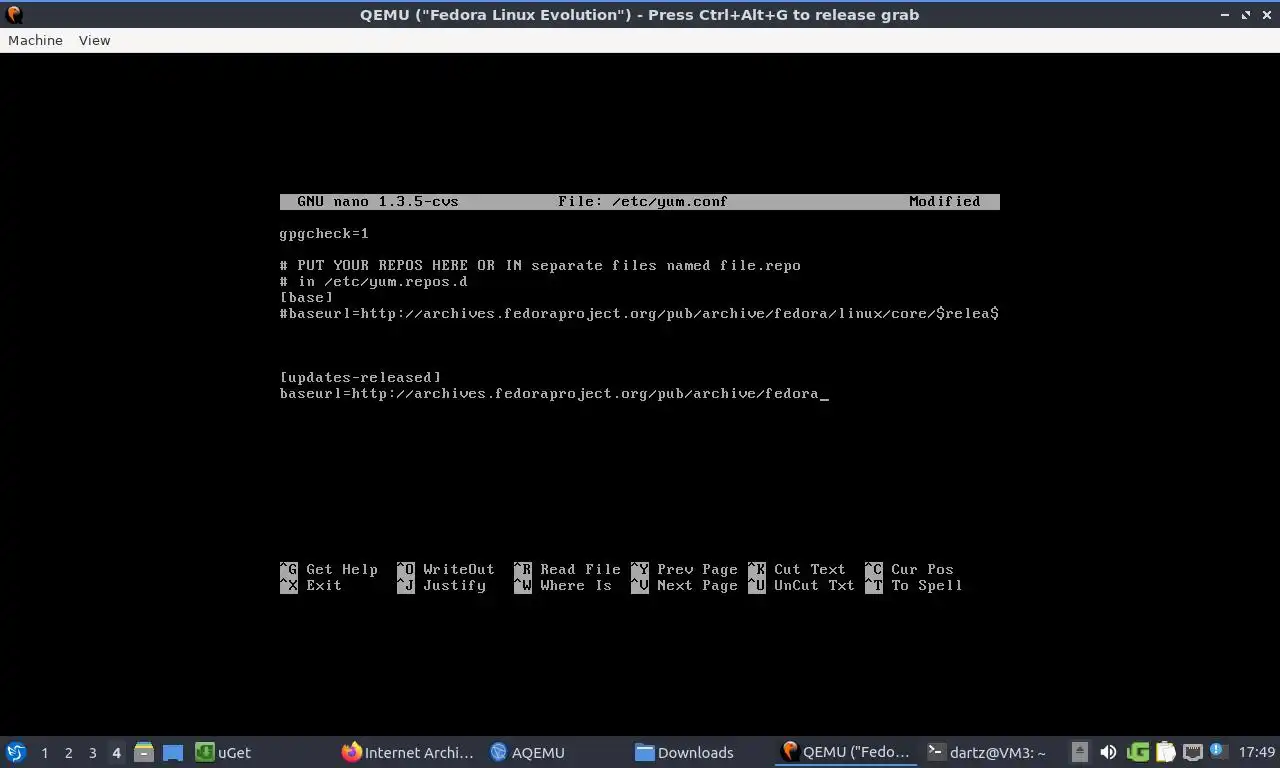Click the QEMU logo in title bar

tap(14, 14)
